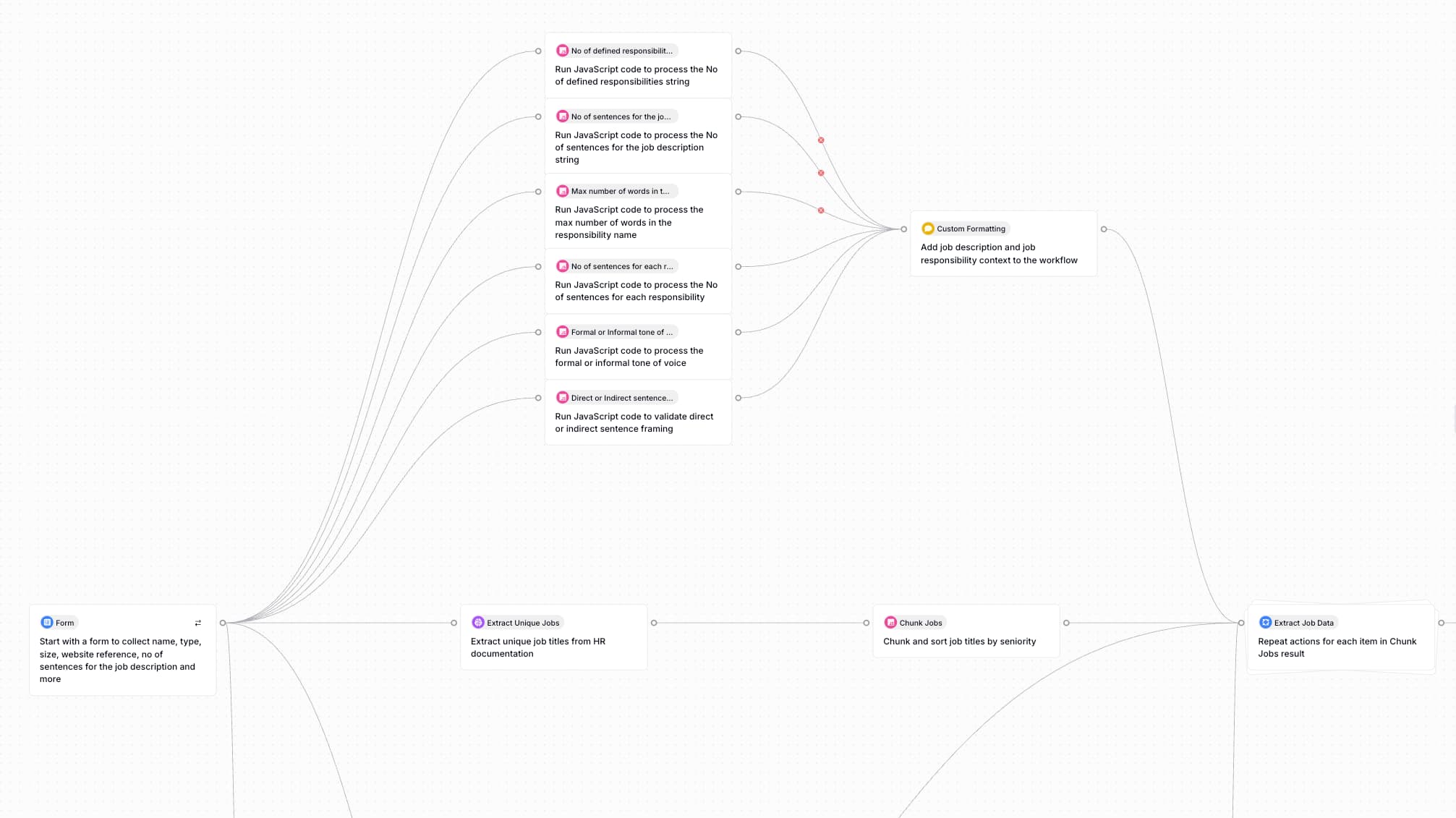Click the yellow Custom Formatting icon
The height and width of the screenshot is (818, 1456).
928,229
